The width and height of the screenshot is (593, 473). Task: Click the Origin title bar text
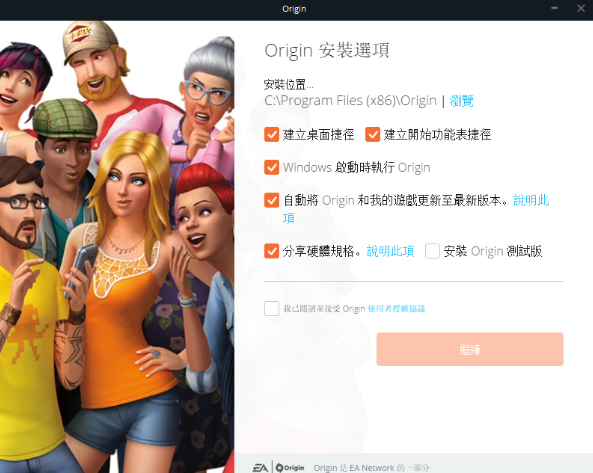294,9
